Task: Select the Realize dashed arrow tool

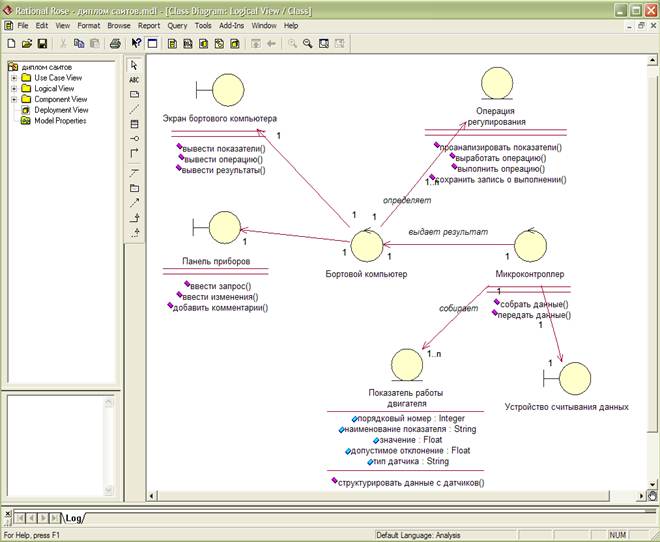Action: click(x=134, y=232)
